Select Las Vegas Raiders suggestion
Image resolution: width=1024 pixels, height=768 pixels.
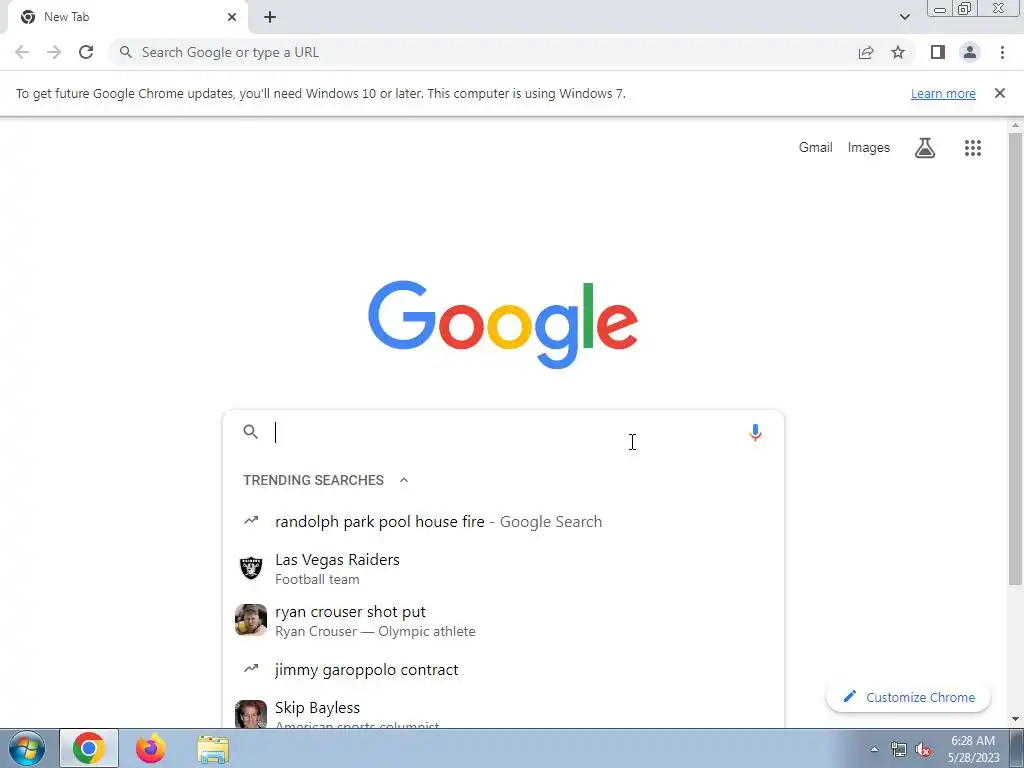(x=503, y=569)
